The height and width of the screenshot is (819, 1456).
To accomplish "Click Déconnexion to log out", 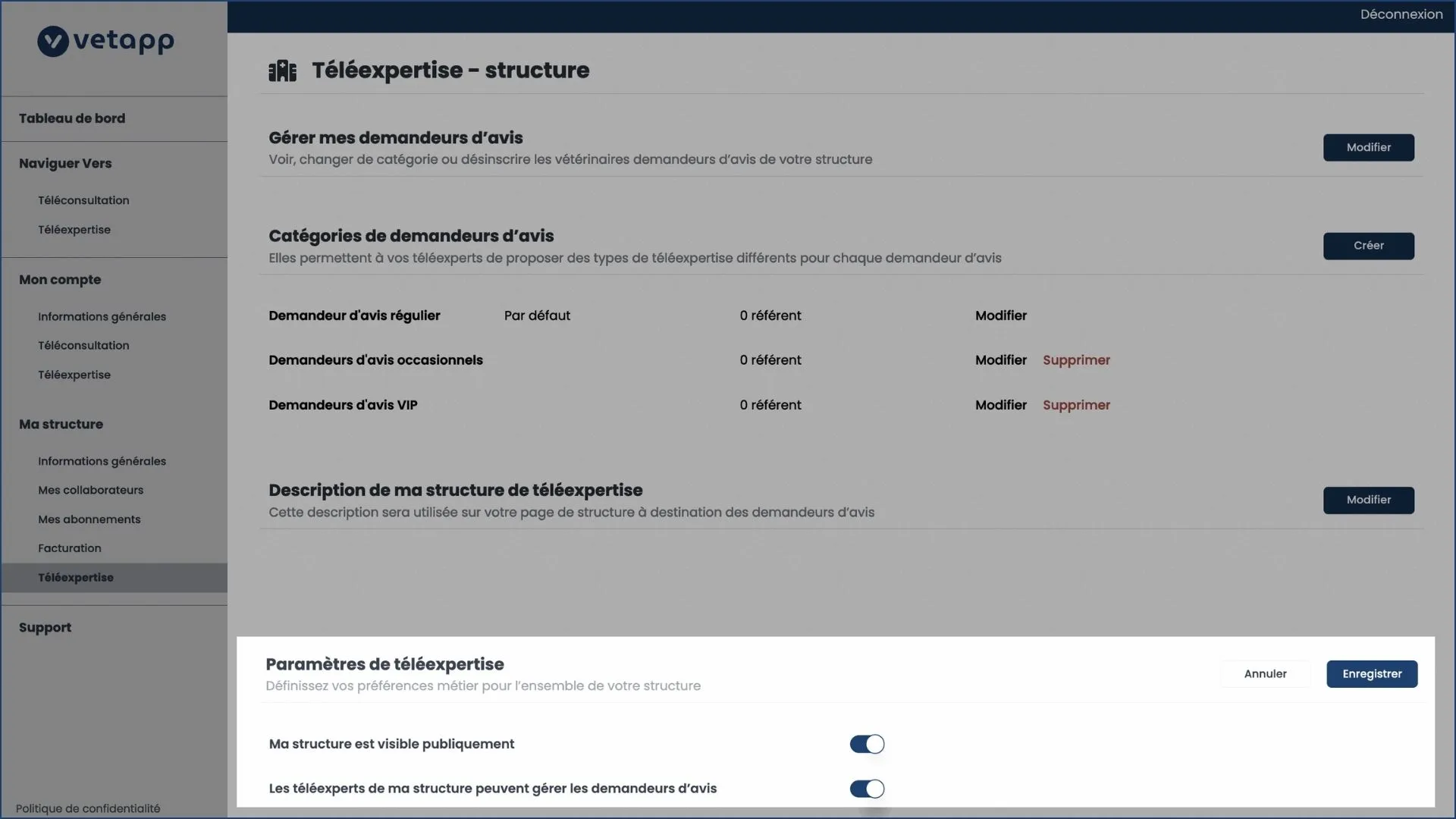I will point(1401,14).
